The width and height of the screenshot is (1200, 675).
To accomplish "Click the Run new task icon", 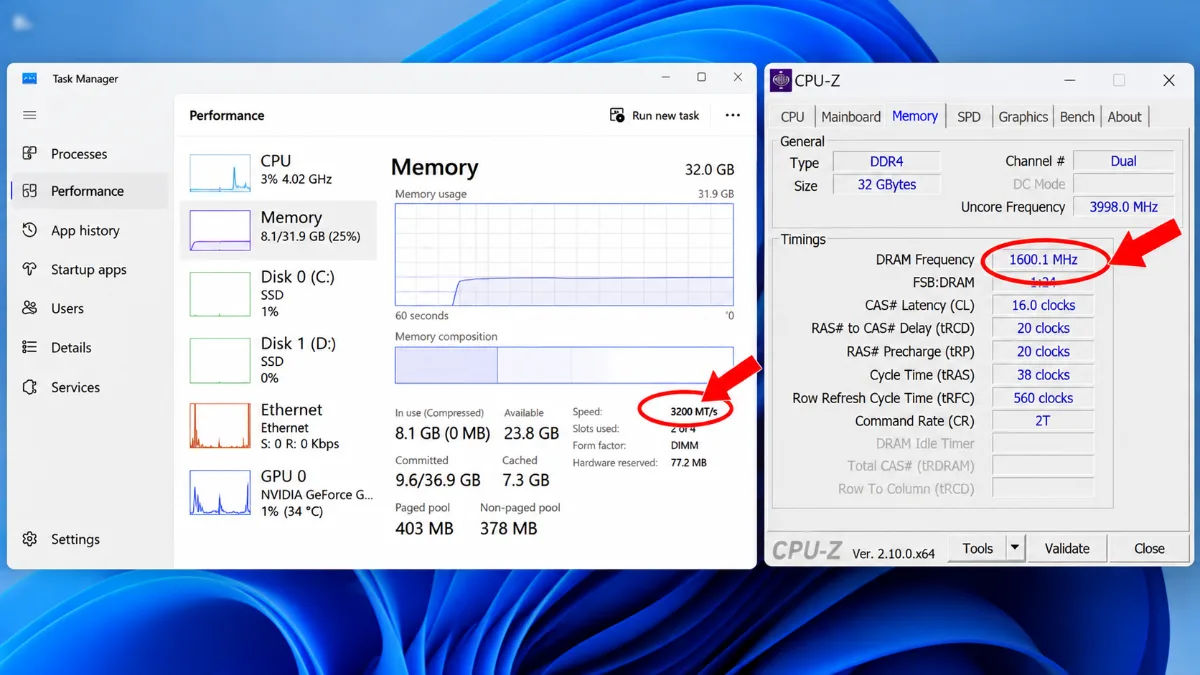I will 617,115.
